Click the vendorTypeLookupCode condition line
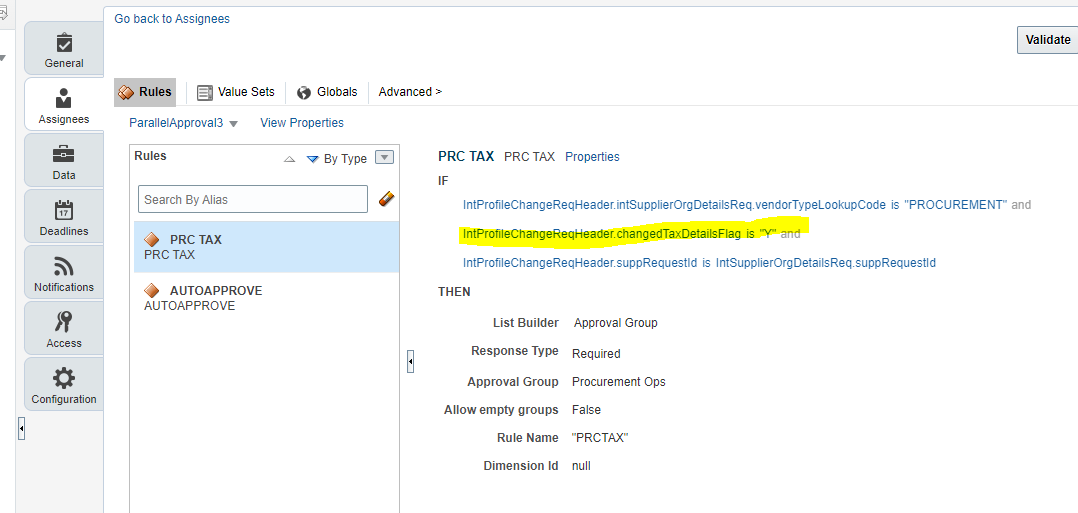 (747, 205)
